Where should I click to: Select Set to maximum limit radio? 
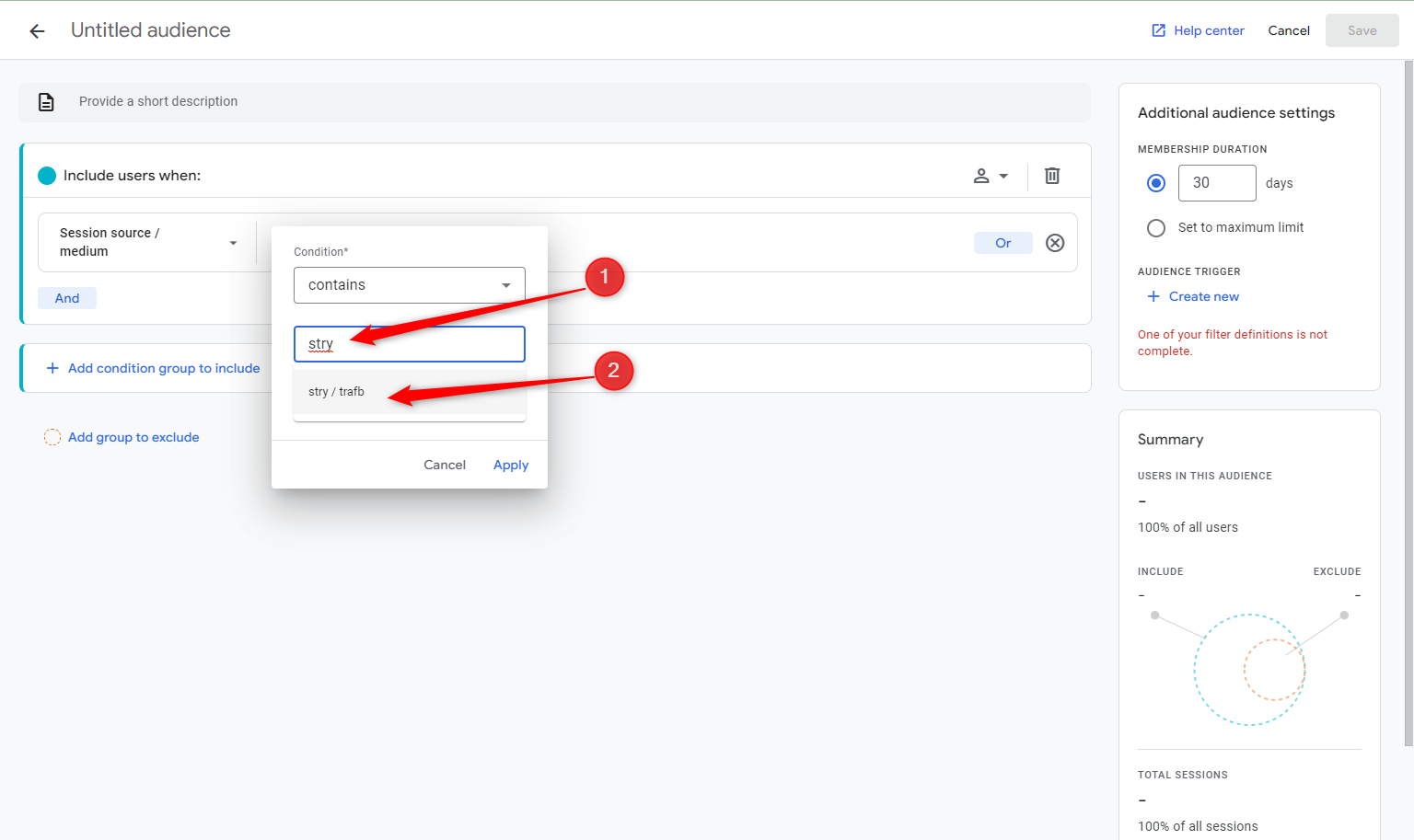(1156, 227)
